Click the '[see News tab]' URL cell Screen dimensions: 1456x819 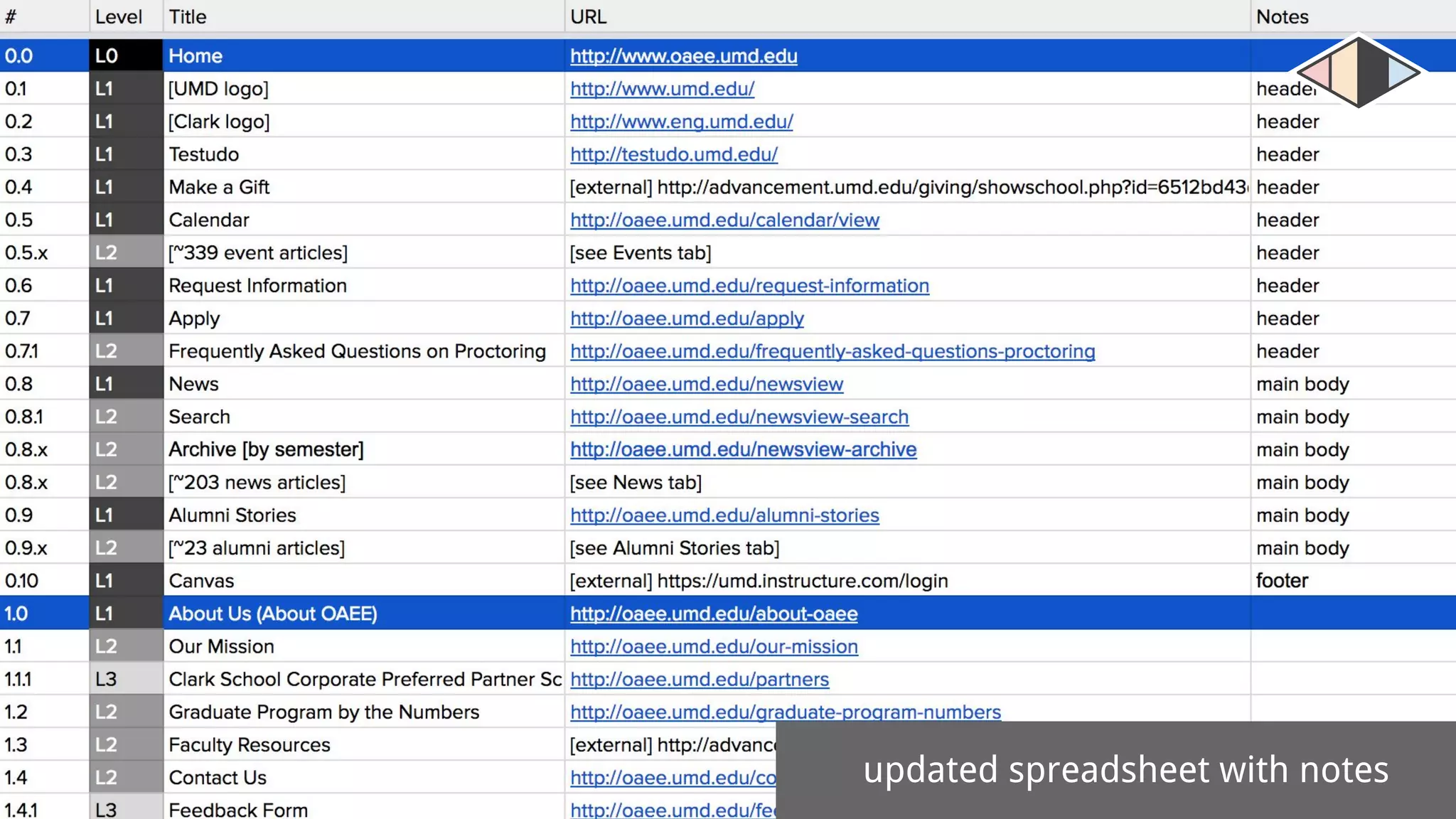tap(908, 482)
